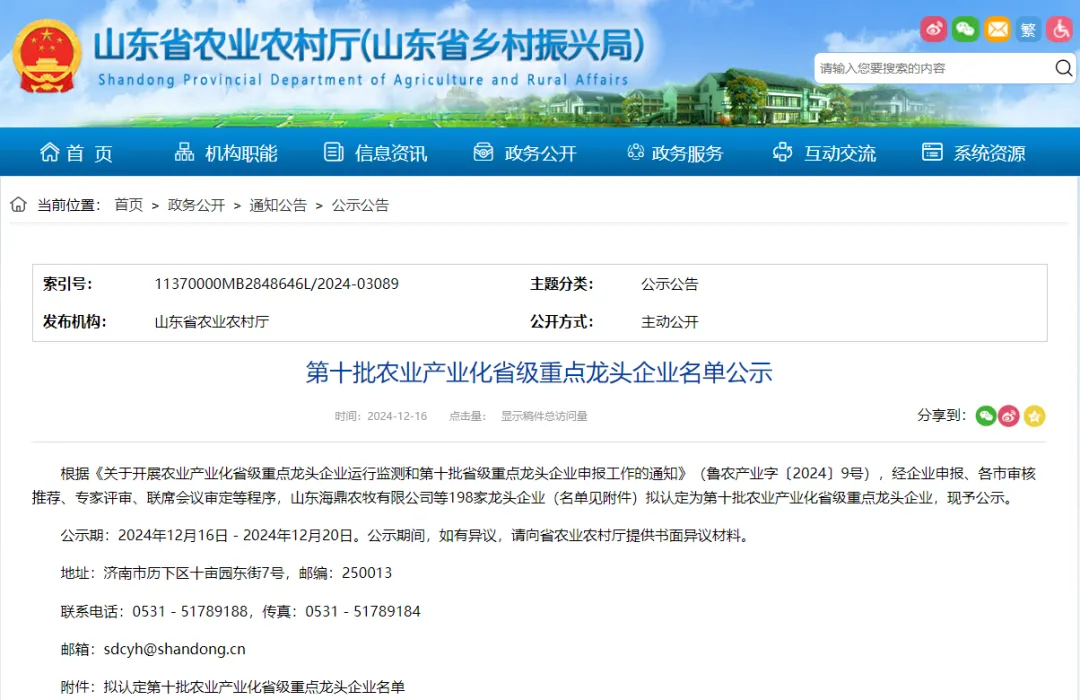
Task: Select the 信息资讯 navigation menu
Action: [375, 153]
